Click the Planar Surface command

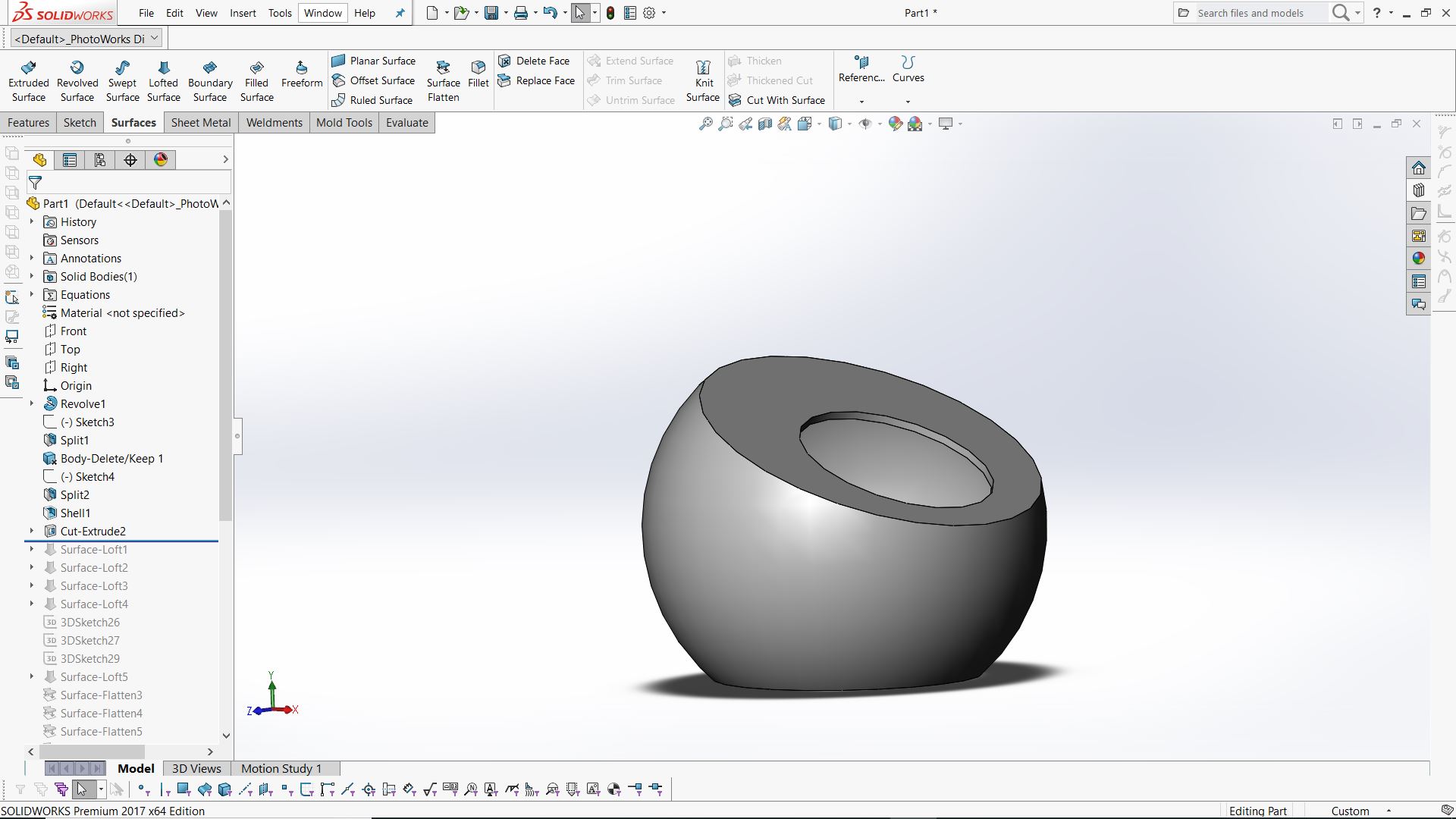(x=374, y=61)
